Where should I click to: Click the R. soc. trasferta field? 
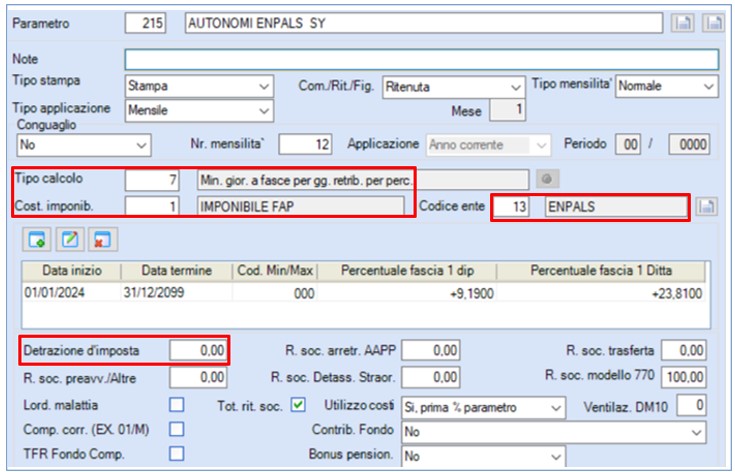(684, 350)
